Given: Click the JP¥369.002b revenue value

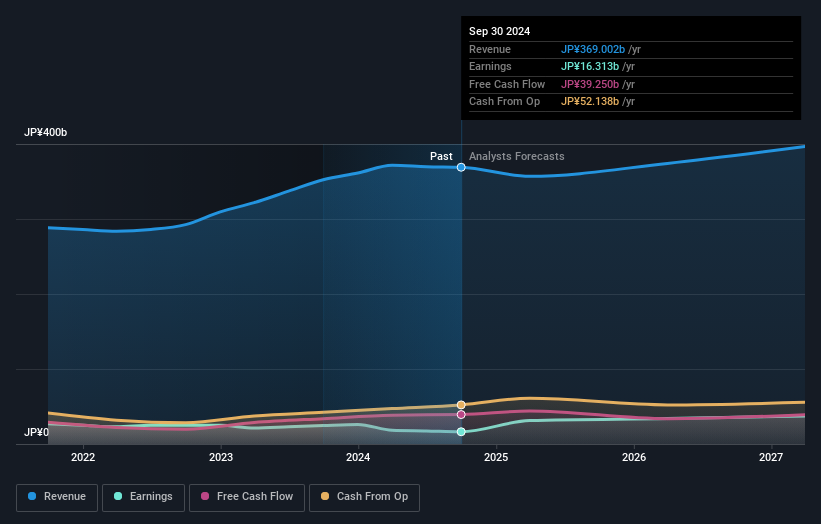Looking at the screenshot, I should (x=593, y=49).
